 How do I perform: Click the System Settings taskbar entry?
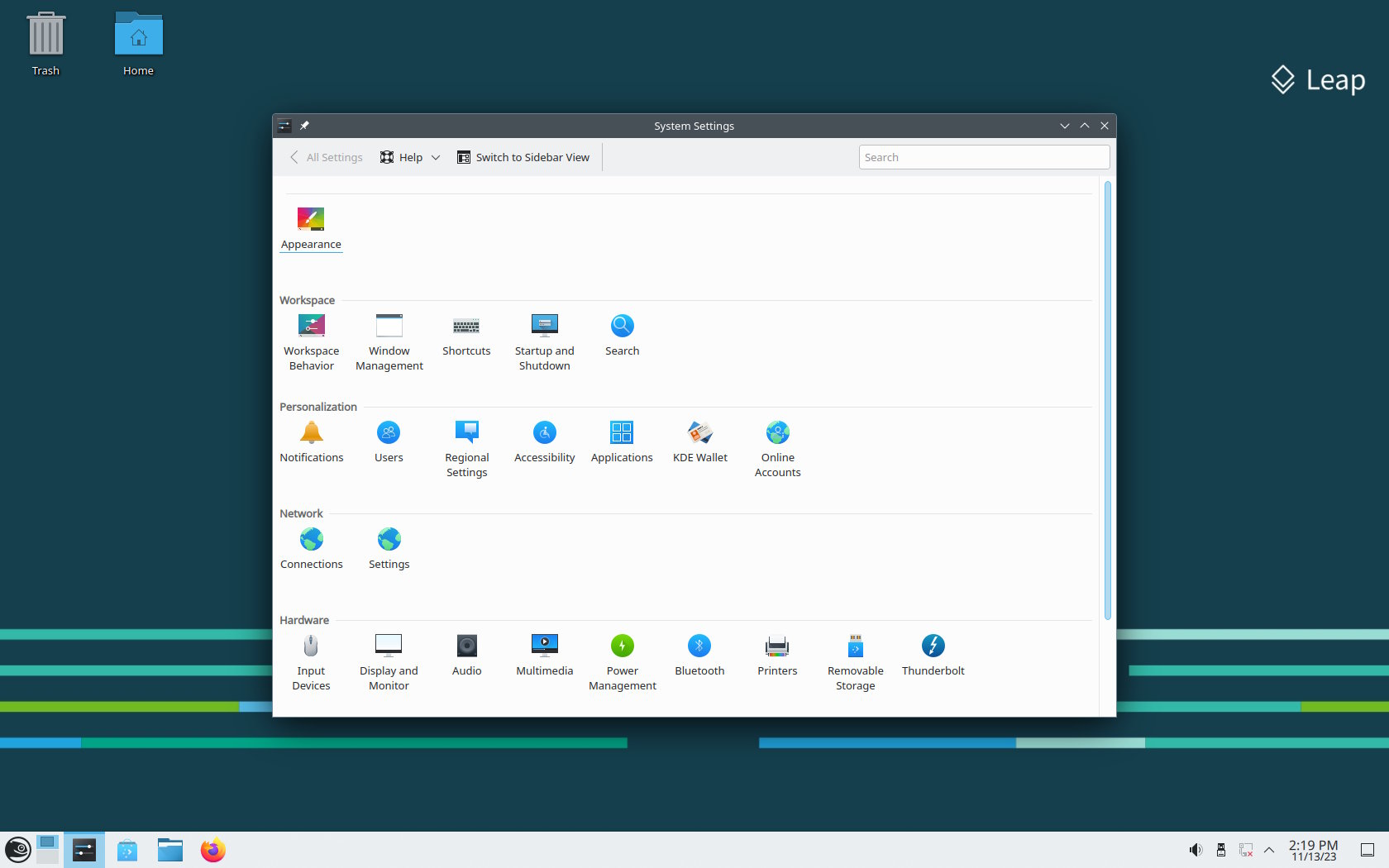point(84,850)
